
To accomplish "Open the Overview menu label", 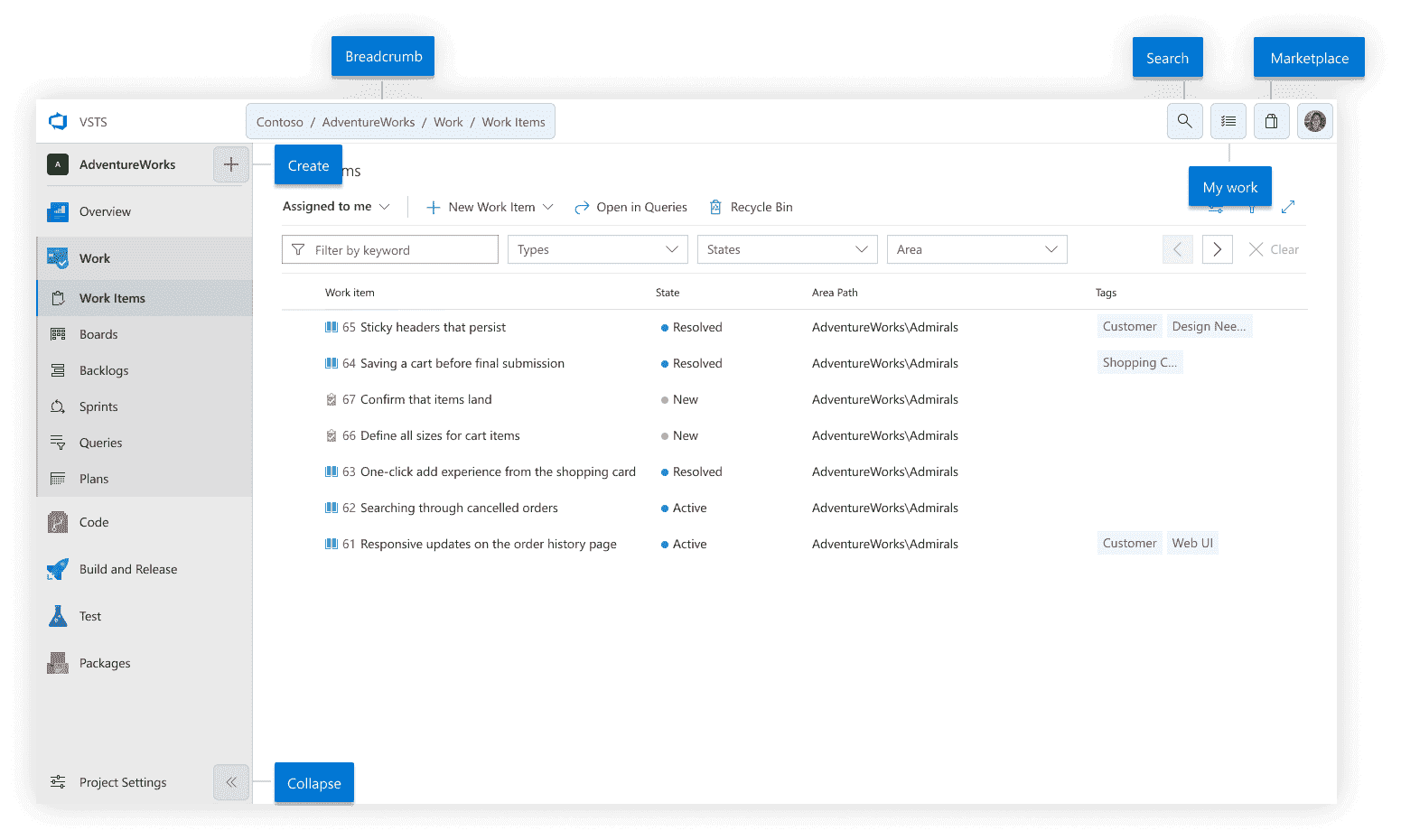I will pos(105,211).
